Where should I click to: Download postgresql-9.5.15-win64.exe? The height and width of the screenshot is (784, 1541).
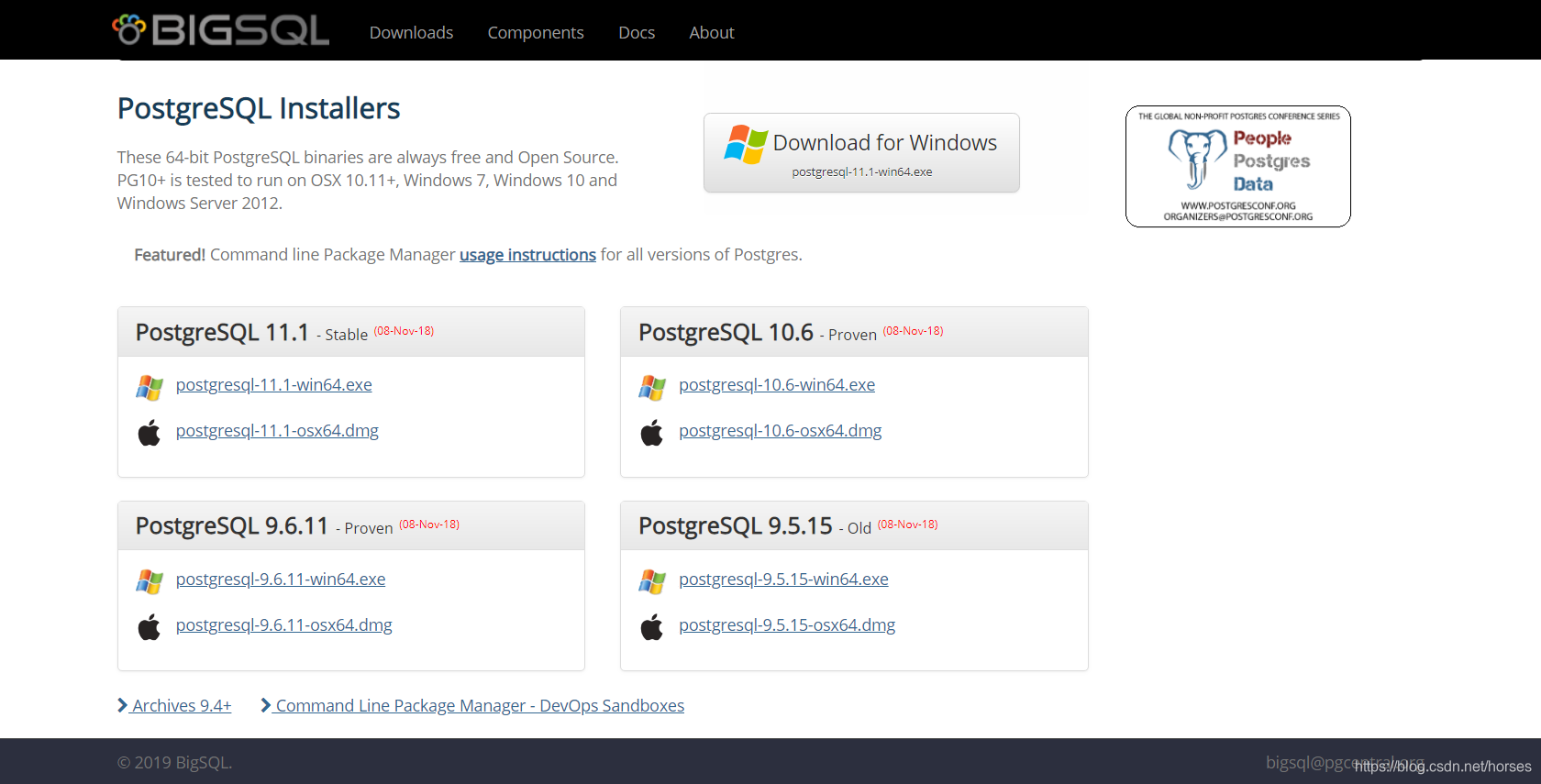click(x=783, y=580)
